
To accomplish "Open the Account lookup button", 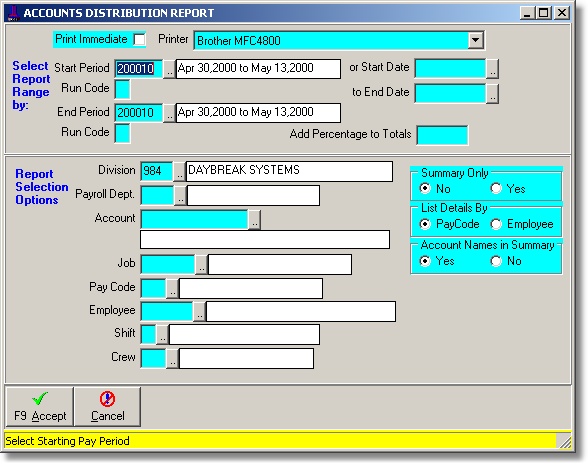I will pos(255,220).
